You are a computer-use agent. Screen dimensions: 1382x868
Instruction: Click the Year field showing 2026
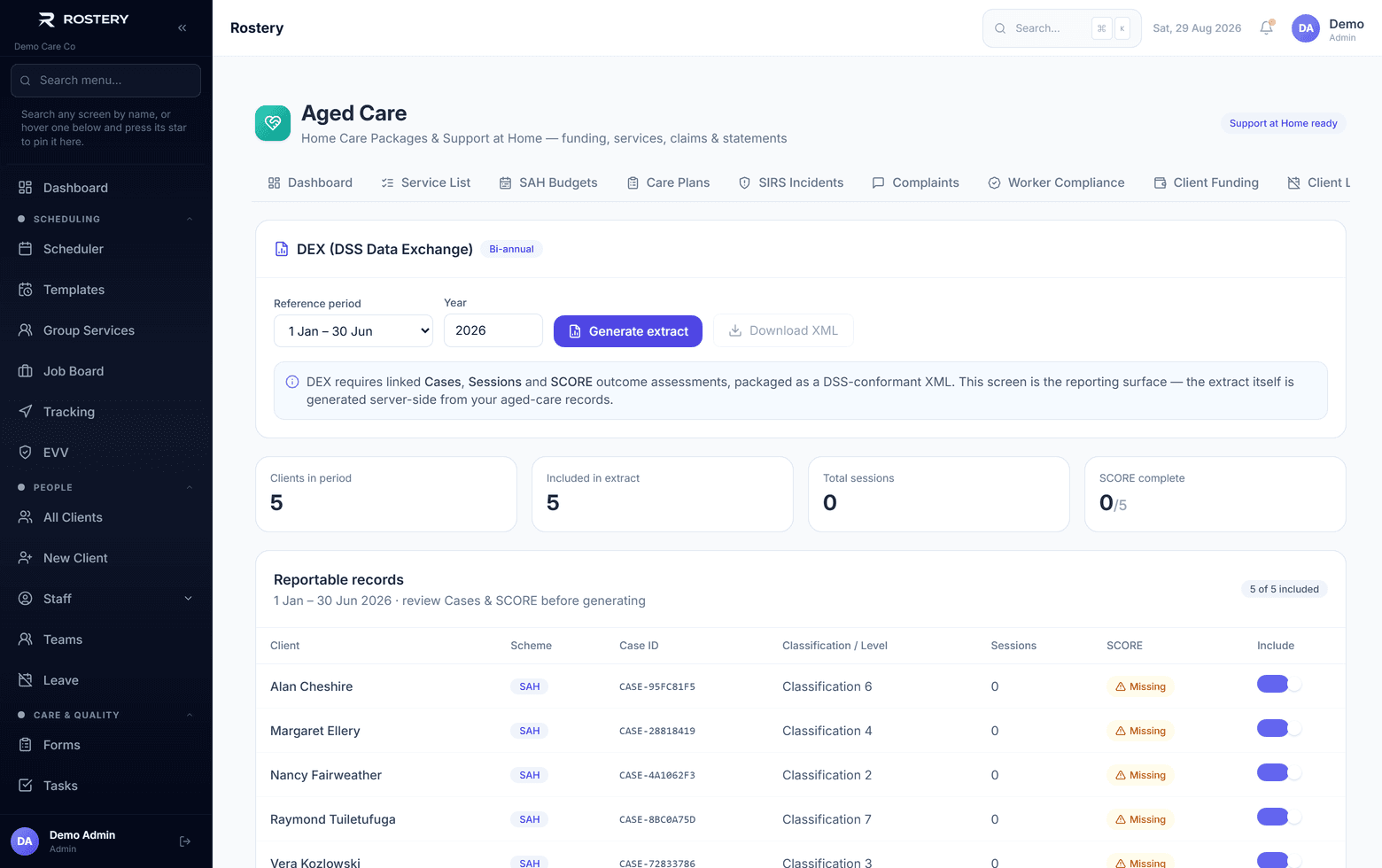493,330
